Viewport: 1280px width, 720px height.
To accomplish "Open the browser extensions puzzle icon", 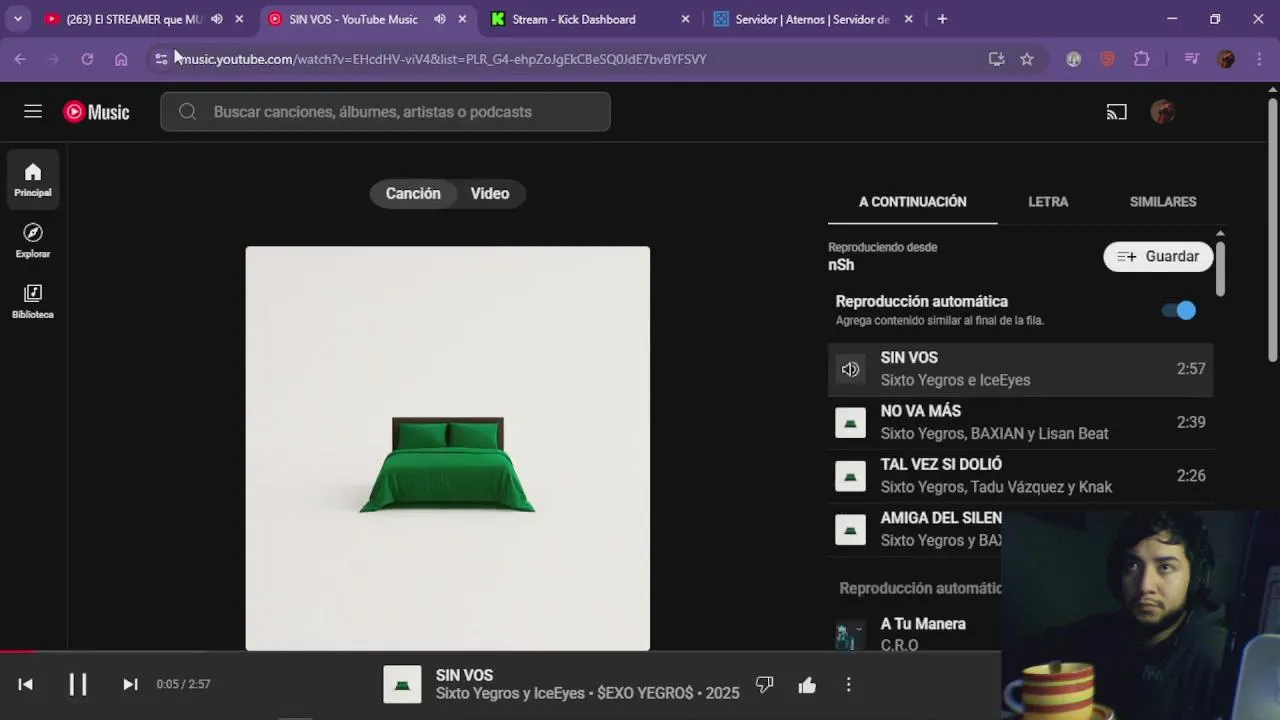I will (1142, 59).
